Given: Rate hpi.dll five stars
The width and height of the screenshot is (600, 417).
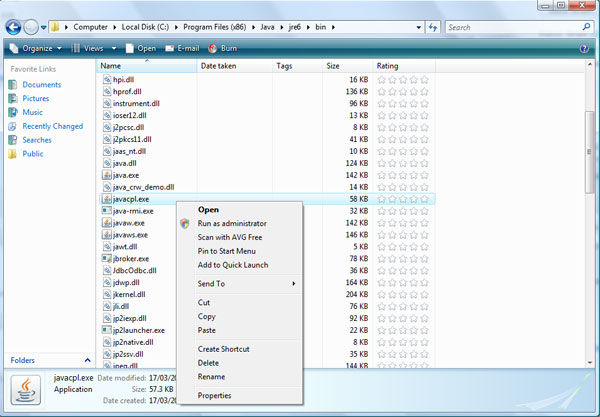Looking at the screenshot, I should coord(424,80).
